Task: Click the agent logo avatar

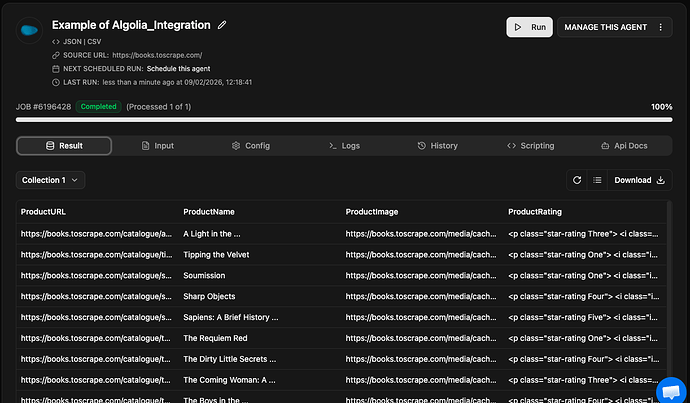Action: (x=30, y=30)
